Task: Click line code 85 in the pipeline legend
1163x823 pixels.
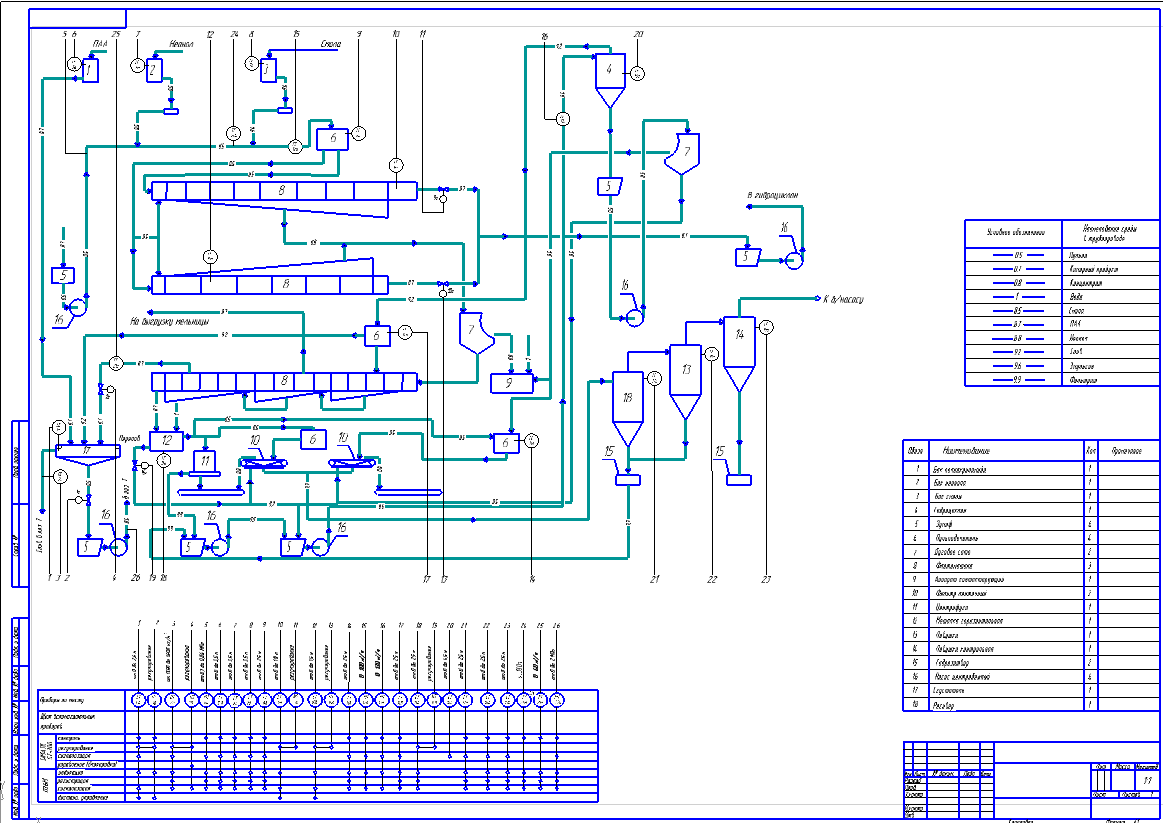Action: (x=1018, y=311)
